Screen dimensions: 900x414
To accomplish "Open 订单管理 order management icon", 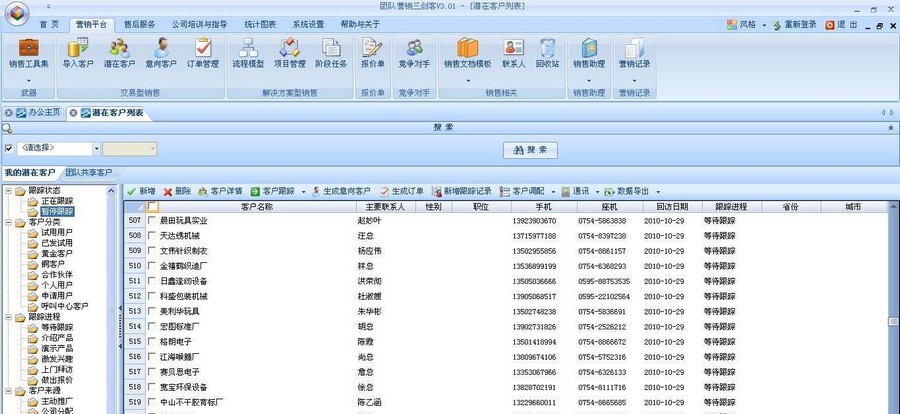I will tap(203, 54).
